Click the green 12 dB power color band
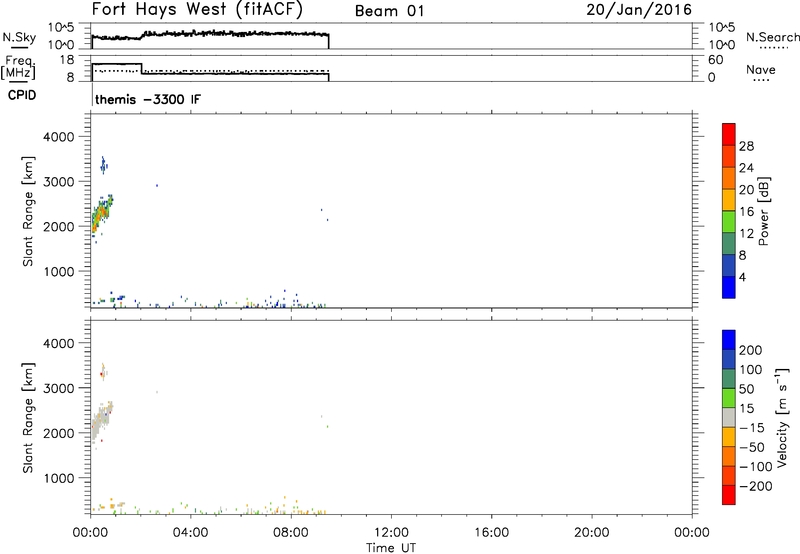Image resolution: width=800 pixels, height=554 pixels. point(729,221)
